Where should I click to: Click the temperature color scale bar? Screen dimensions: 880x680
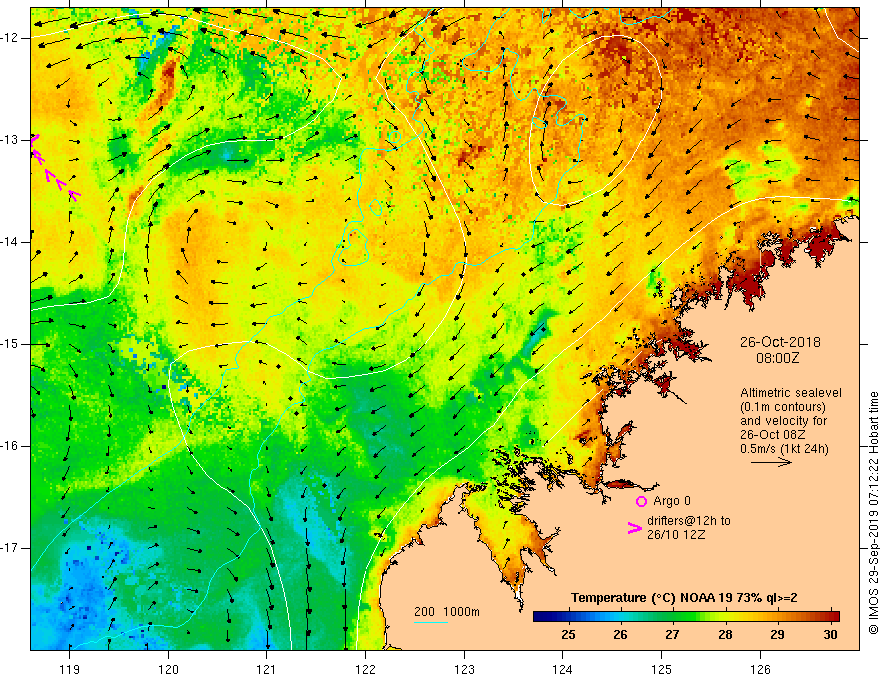(686, 617)
